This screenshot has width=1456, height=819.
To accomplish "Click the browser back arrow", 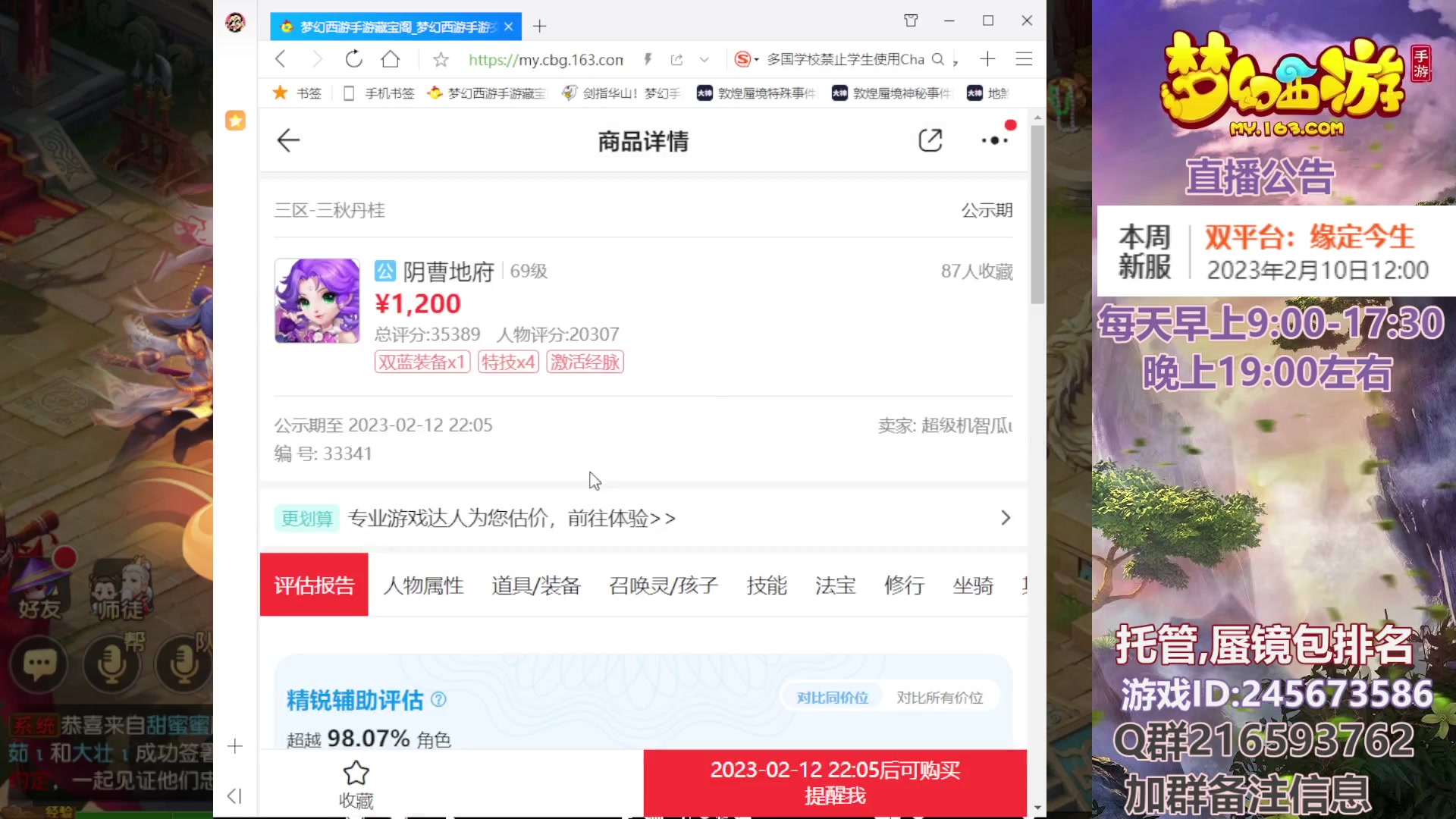I will (x=281, y=59).
